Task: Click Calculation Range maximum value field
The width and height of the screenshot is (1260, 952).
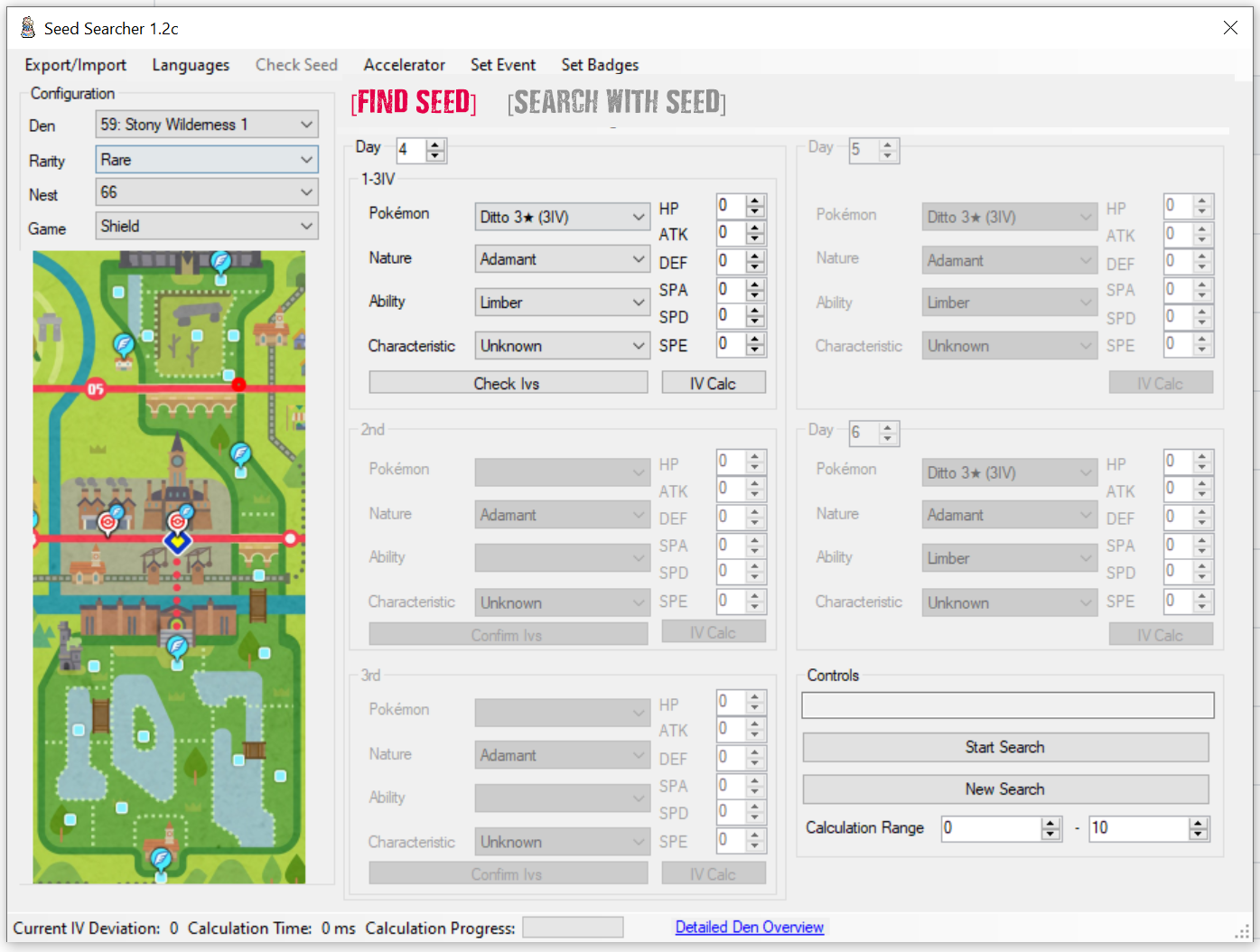Action: click(1139, 828)
